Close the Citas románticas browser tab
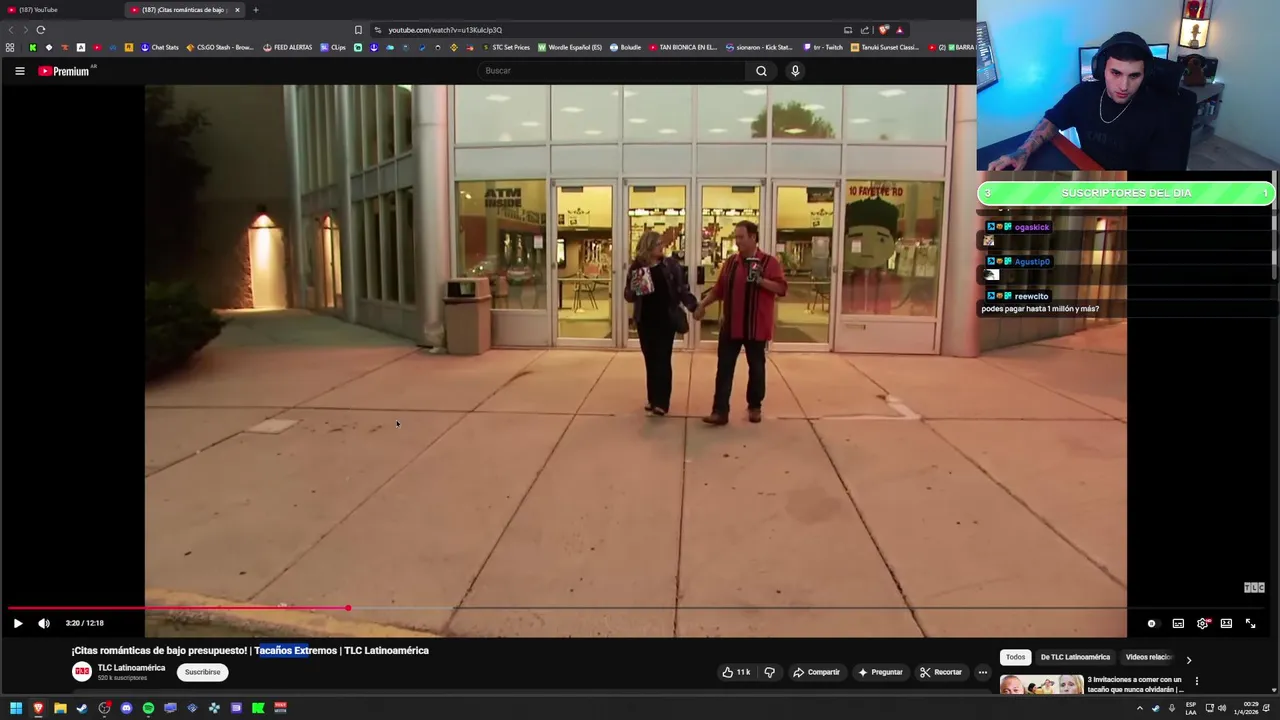1280x720 pixels. 237,10
